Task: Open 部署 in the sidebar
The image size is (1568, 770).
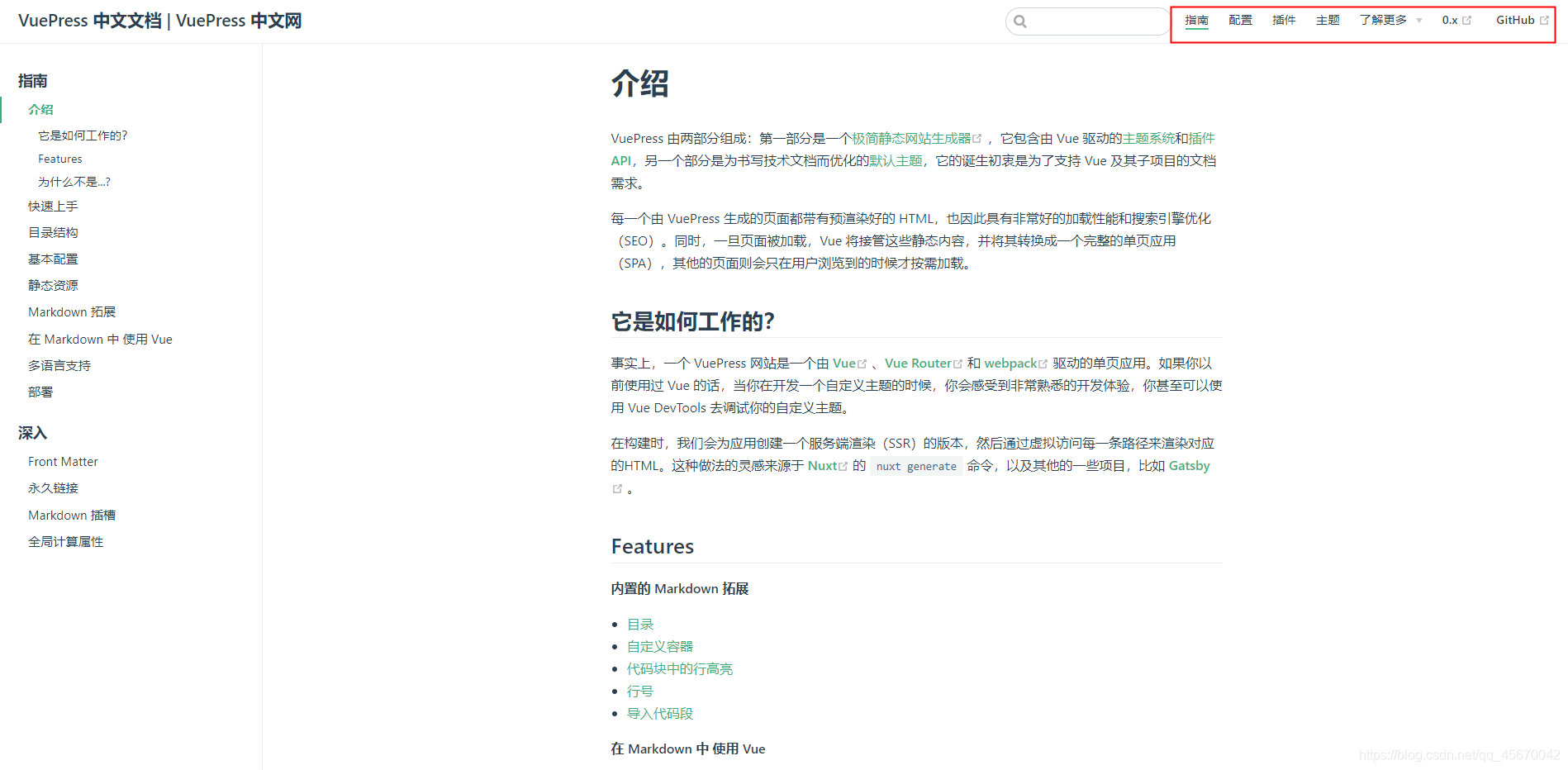Action: 40,392
